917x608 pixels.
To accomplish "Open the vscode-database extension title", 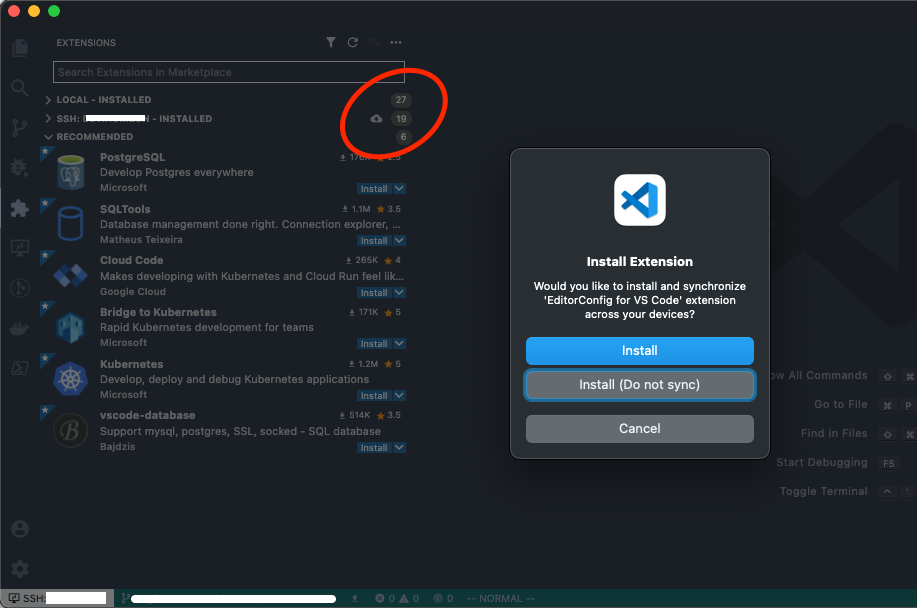I will coord(147,415).
